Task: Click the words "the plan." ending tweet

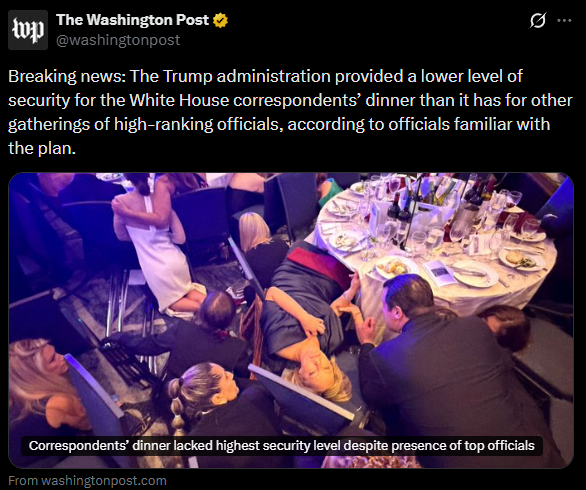Action: pos(42,148)
